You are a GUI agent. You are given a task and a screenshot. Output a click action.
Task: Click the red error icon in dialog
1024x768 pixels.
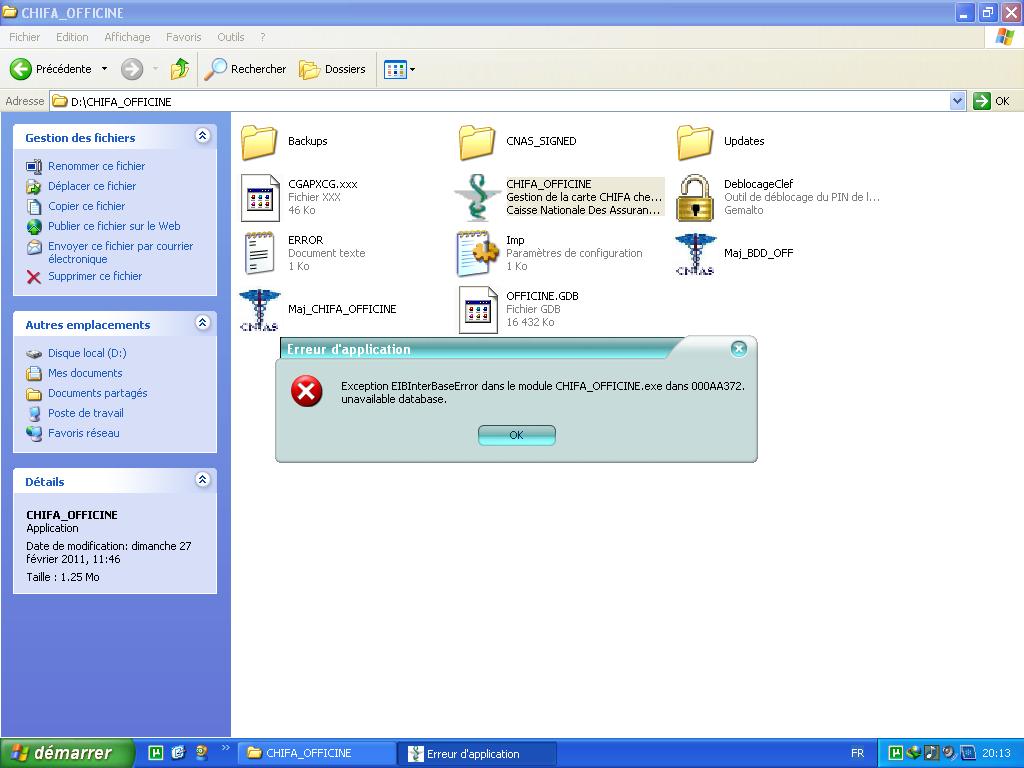(306, 391)
